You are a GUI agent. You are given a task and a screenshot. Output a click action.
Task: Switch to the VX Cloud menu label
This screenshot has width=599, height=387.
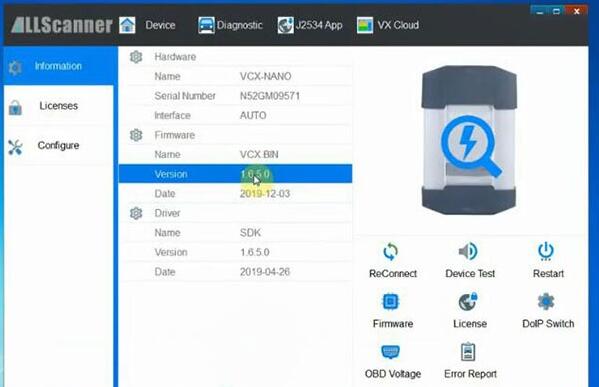coord(398,25)
